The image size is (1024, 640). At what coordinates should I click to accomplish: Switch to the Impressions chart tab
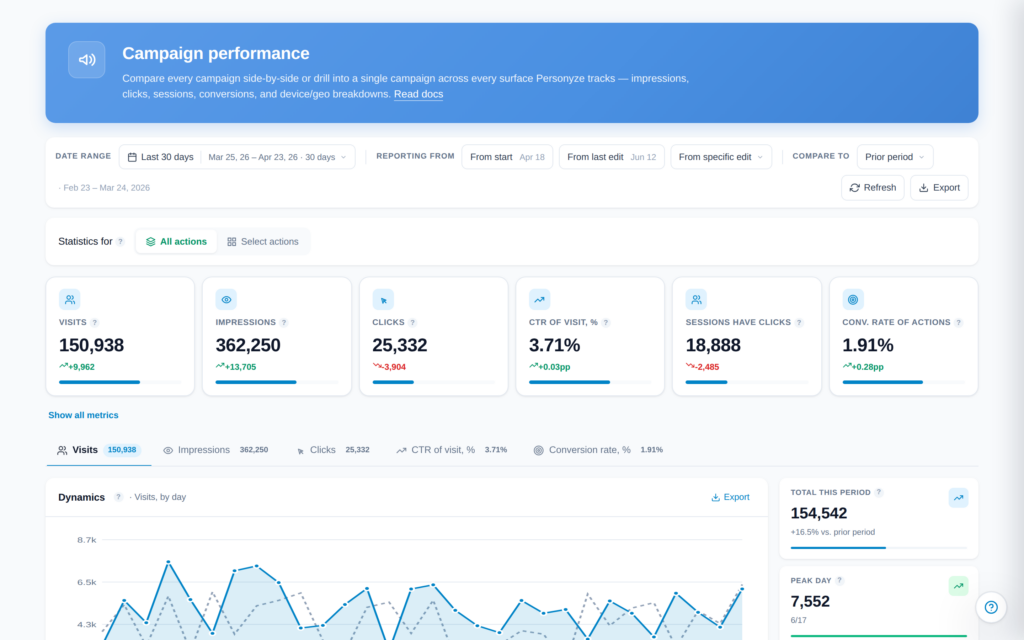point(216,450)
